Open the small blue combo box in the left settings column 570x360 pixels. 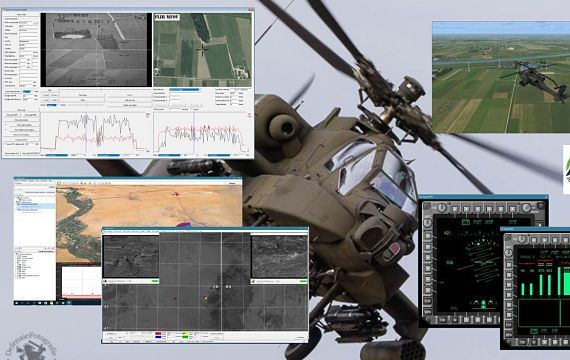tap(27, 91)
